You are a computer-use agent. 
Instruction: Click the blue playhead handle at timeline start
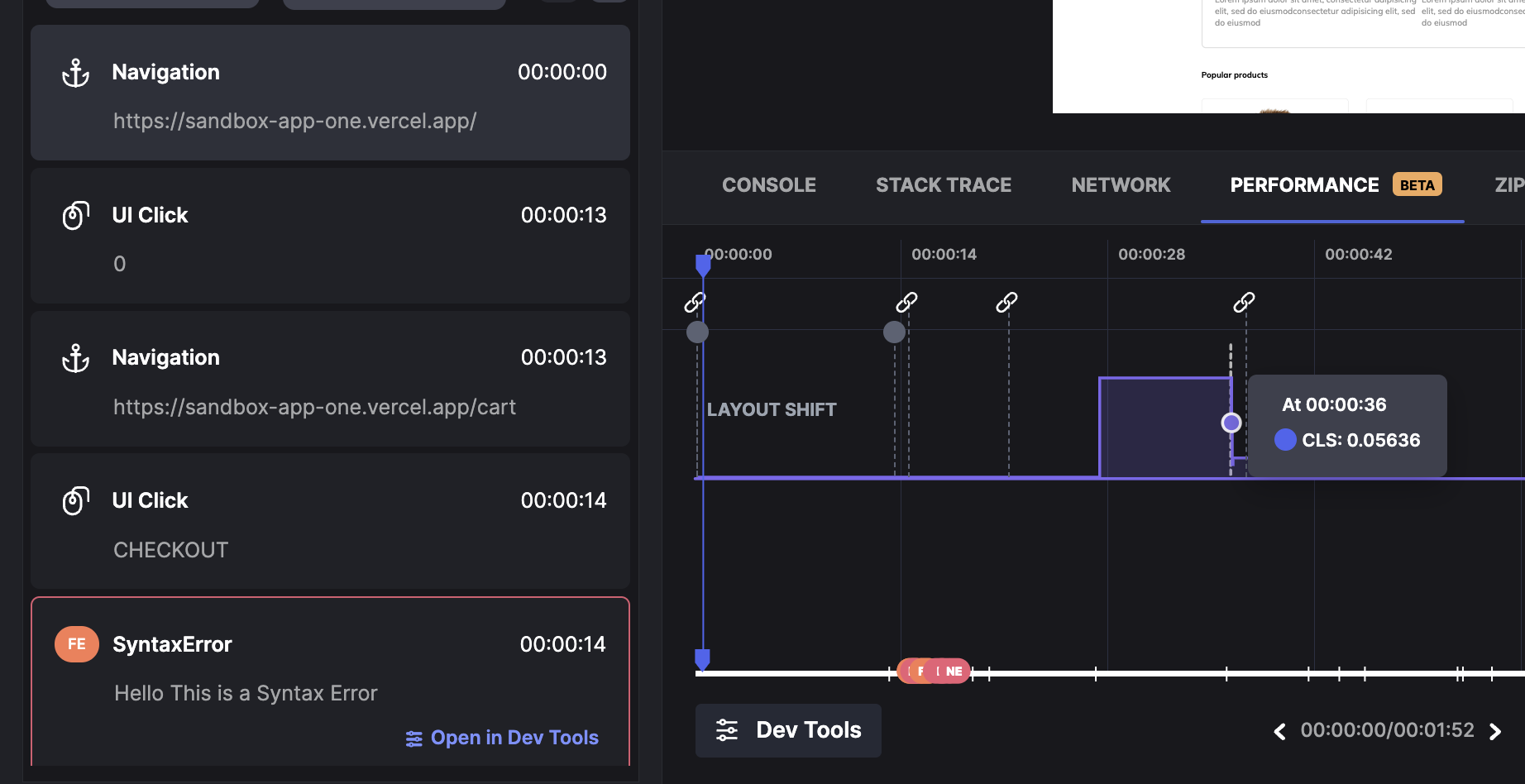point(703,265)
